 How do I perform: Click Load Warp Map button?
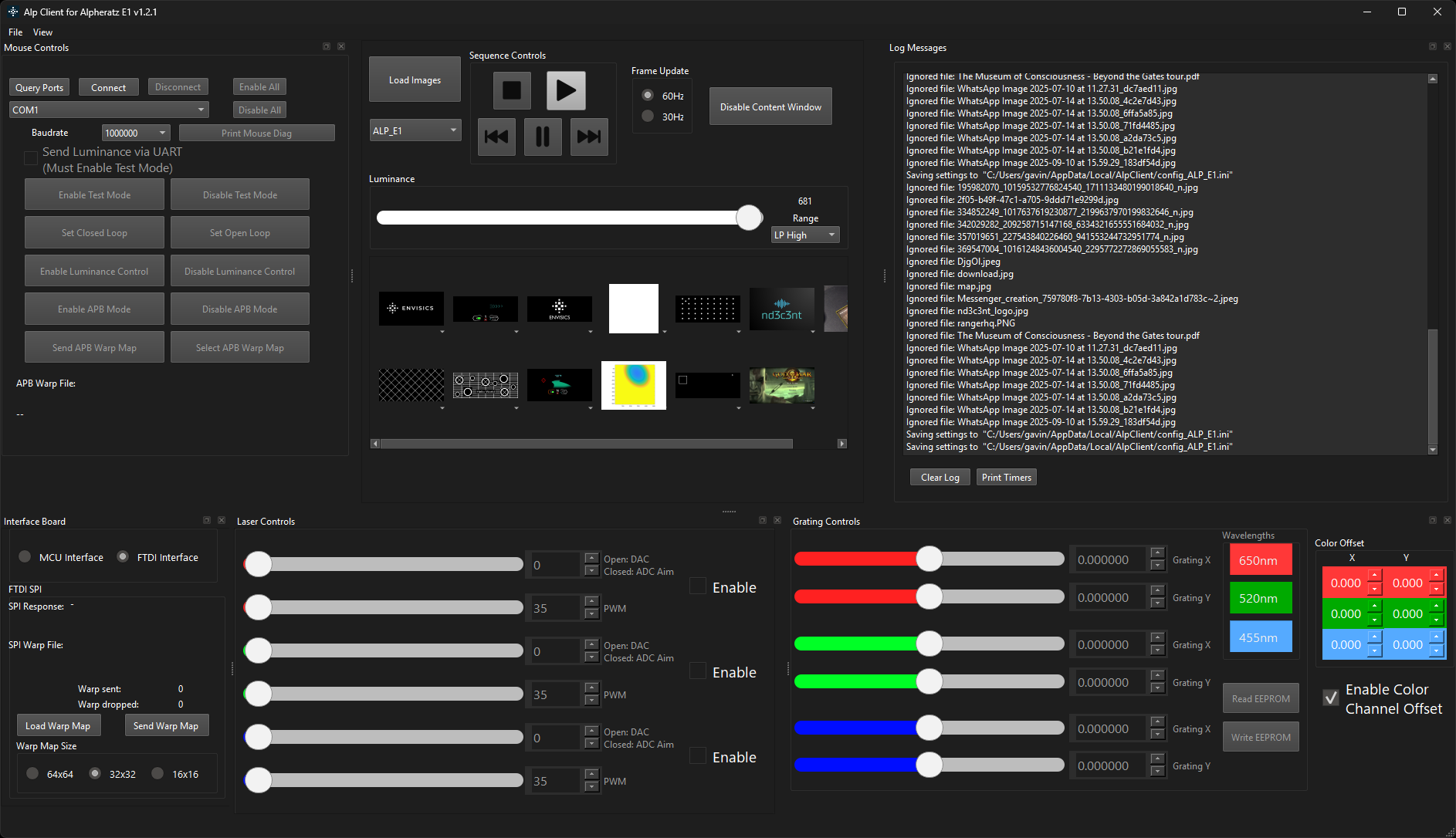click(58, 725)
